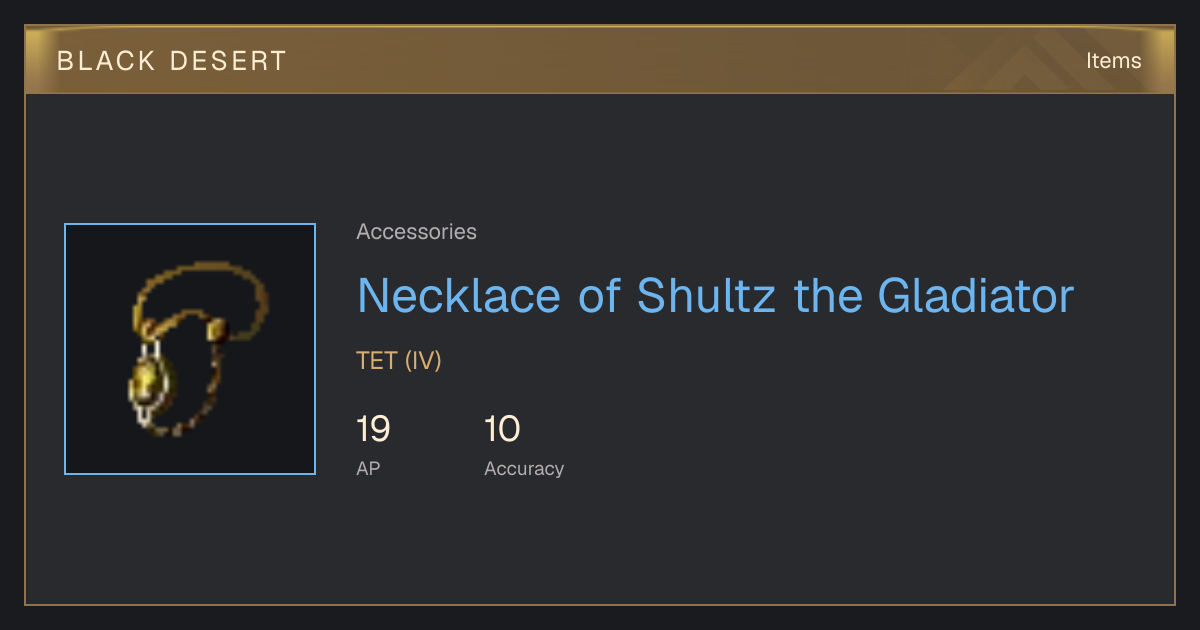Click the yellow gem pendant on necklace
Screen dimensions: 1200x630
coord(150,385)
